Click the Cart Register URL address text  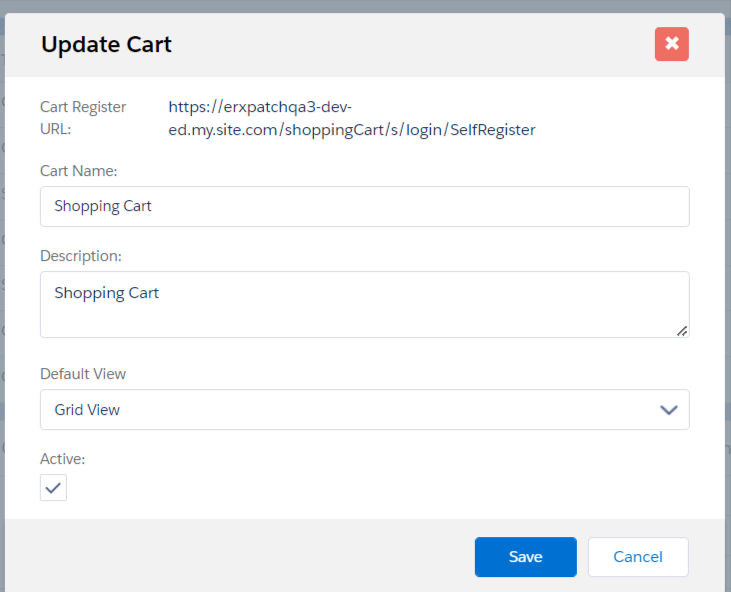tap(351, 118)
